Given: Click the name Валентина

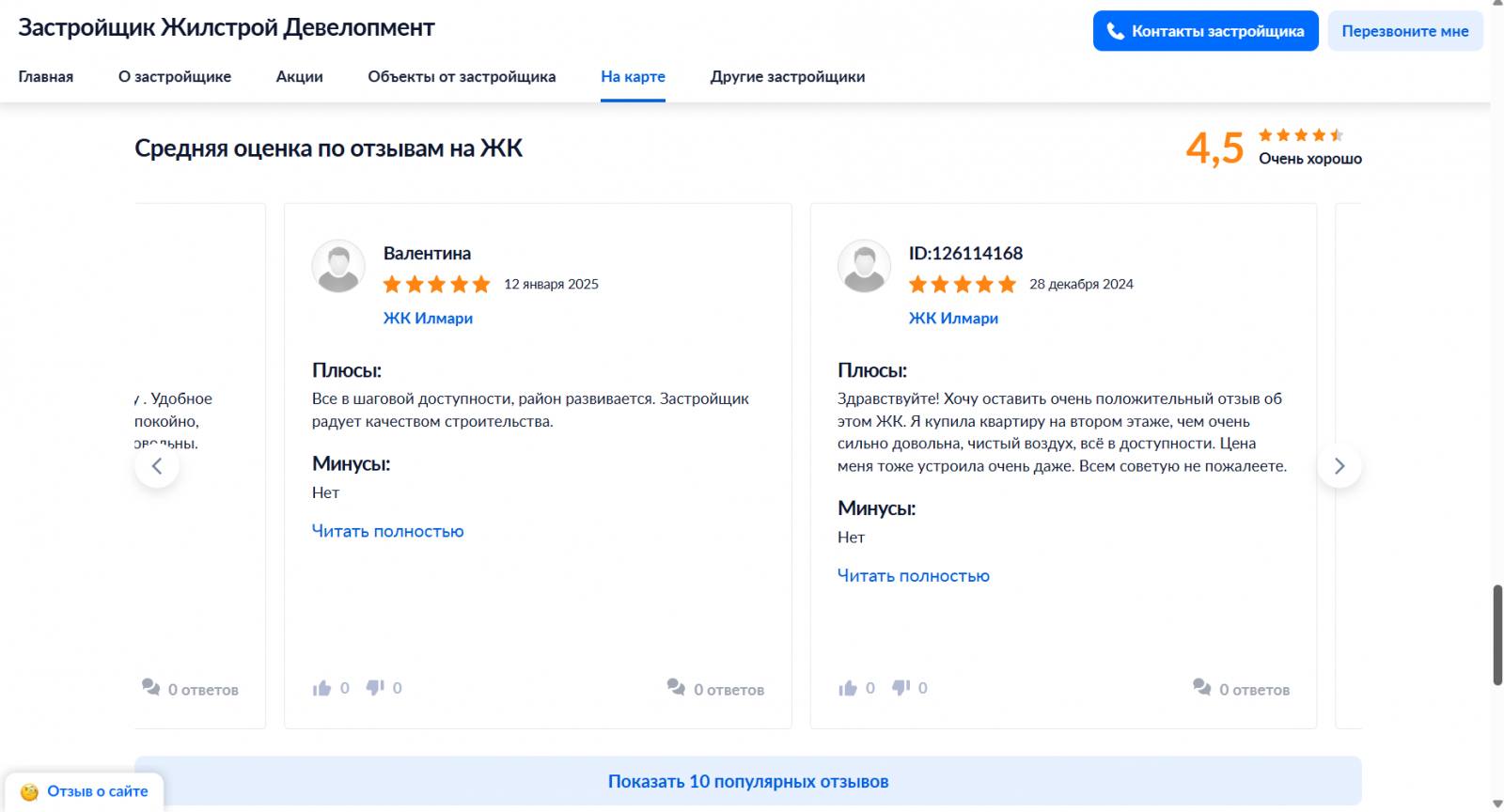Looking at the screenshot, I should point(428,254).
